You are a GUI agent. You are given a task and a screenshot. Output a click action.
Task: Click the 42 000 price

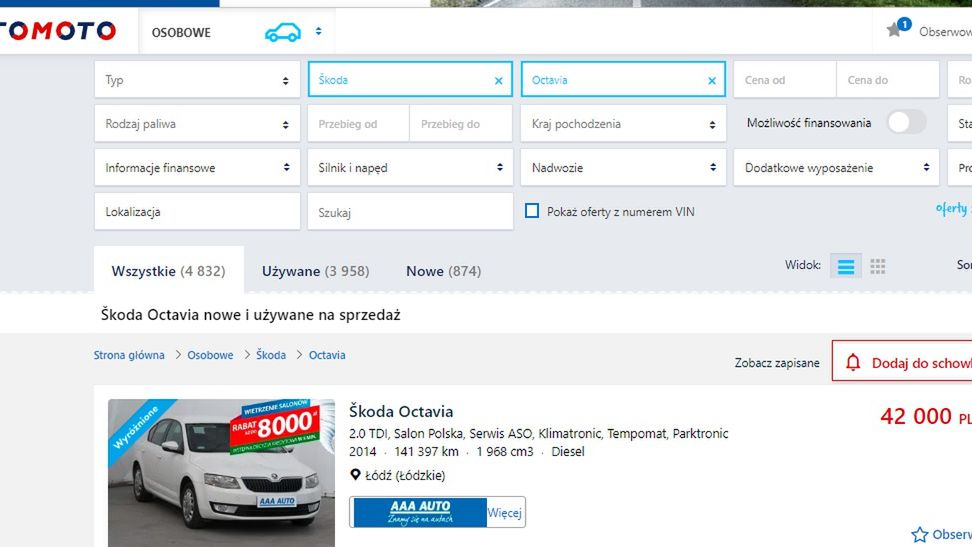point(916,416)
